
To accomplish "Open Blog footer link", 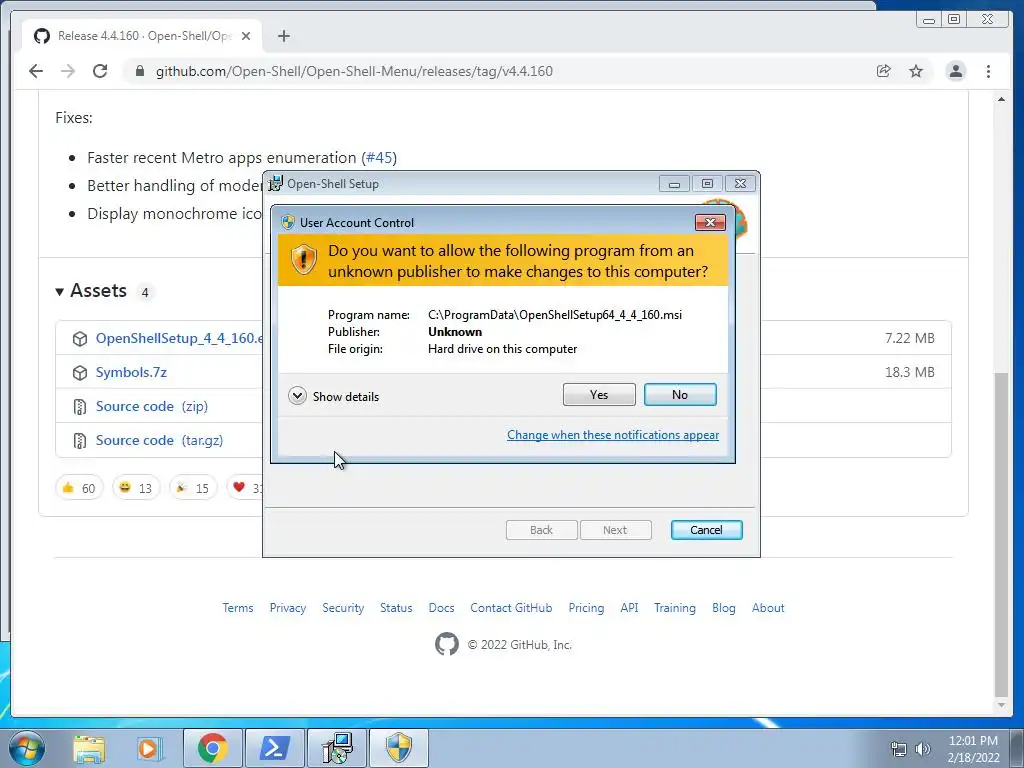I will pyautogui.click(x=724, y=608).
